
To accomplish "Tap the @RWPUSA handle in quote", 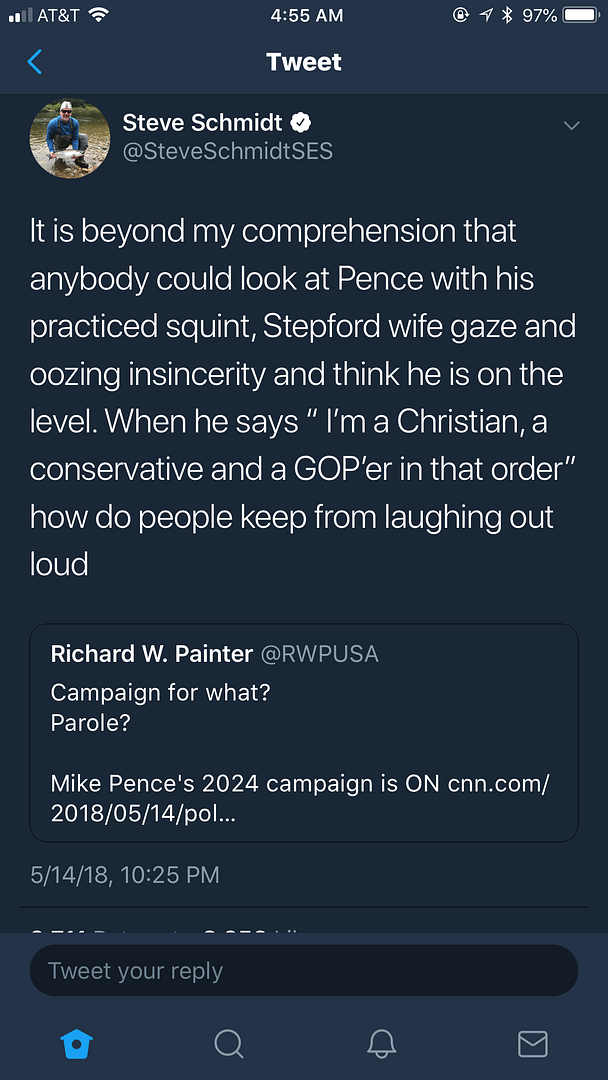I will 320,655.
